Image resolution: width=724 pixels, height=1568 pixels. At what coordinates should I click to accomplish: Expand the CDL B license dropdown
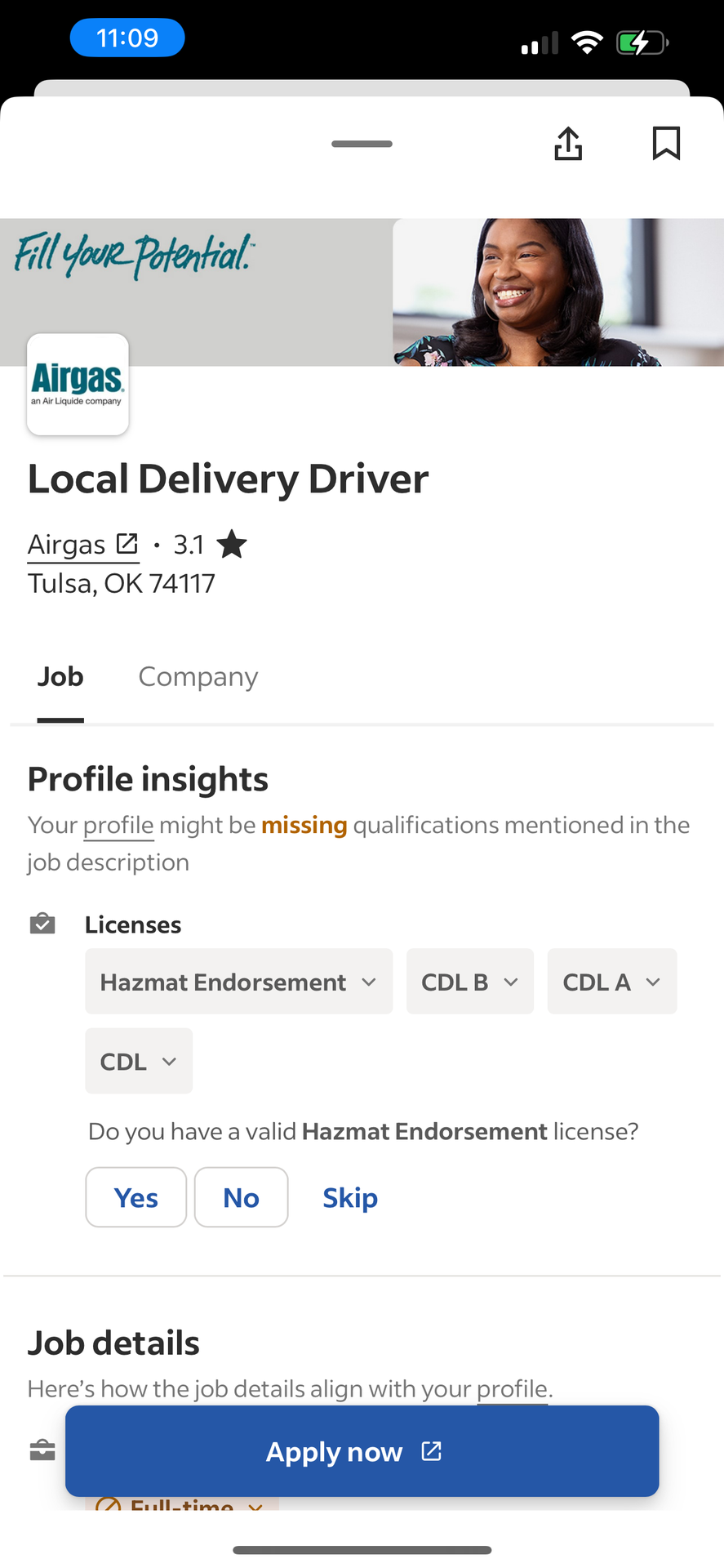point(469,982)
